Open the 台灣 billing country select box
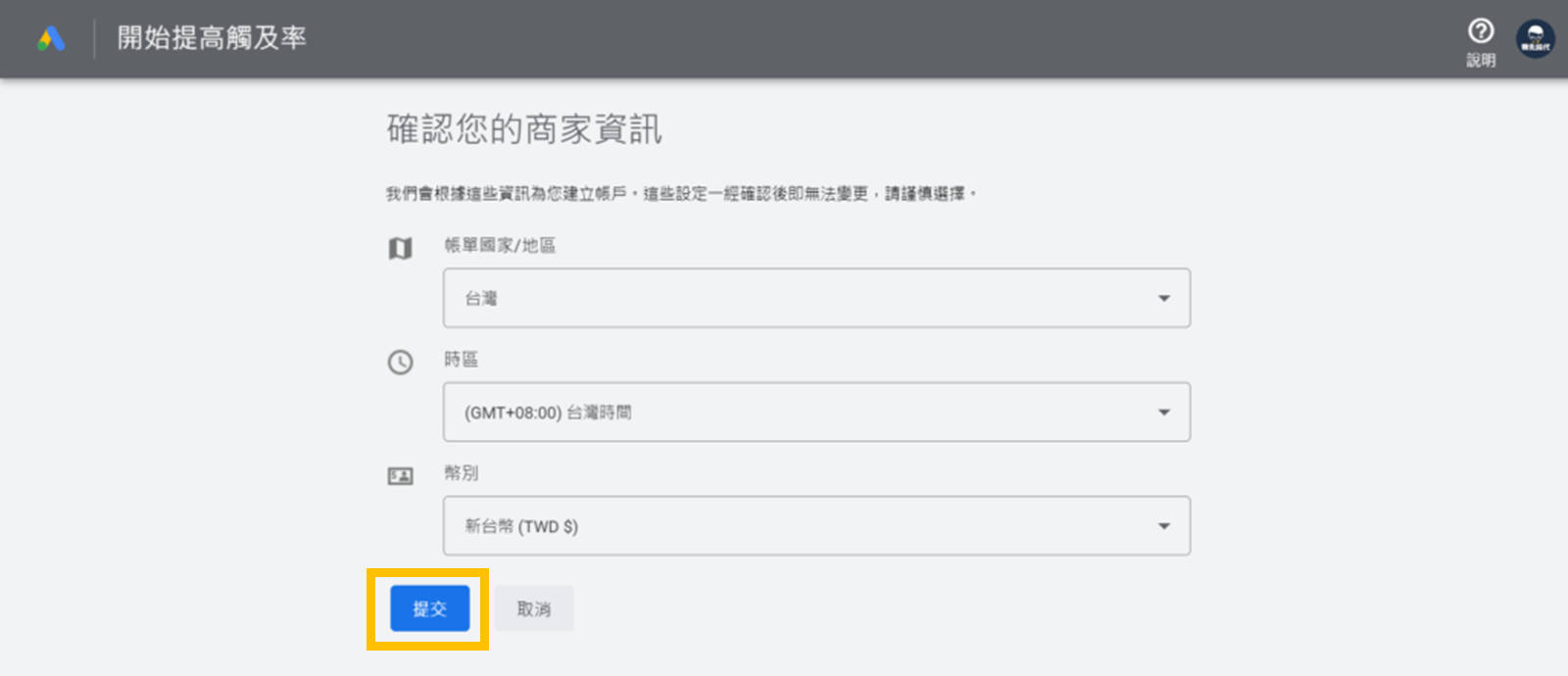The width and height of the screenshot is (1568, 676). click(x=816, y=298)
